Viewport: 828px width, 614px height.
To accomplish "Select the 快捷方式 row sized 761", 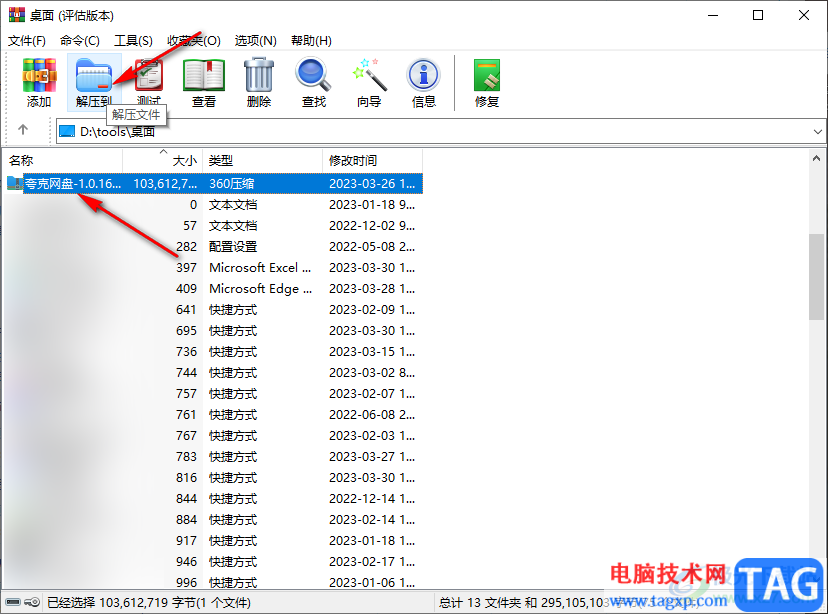I will 214,415.
